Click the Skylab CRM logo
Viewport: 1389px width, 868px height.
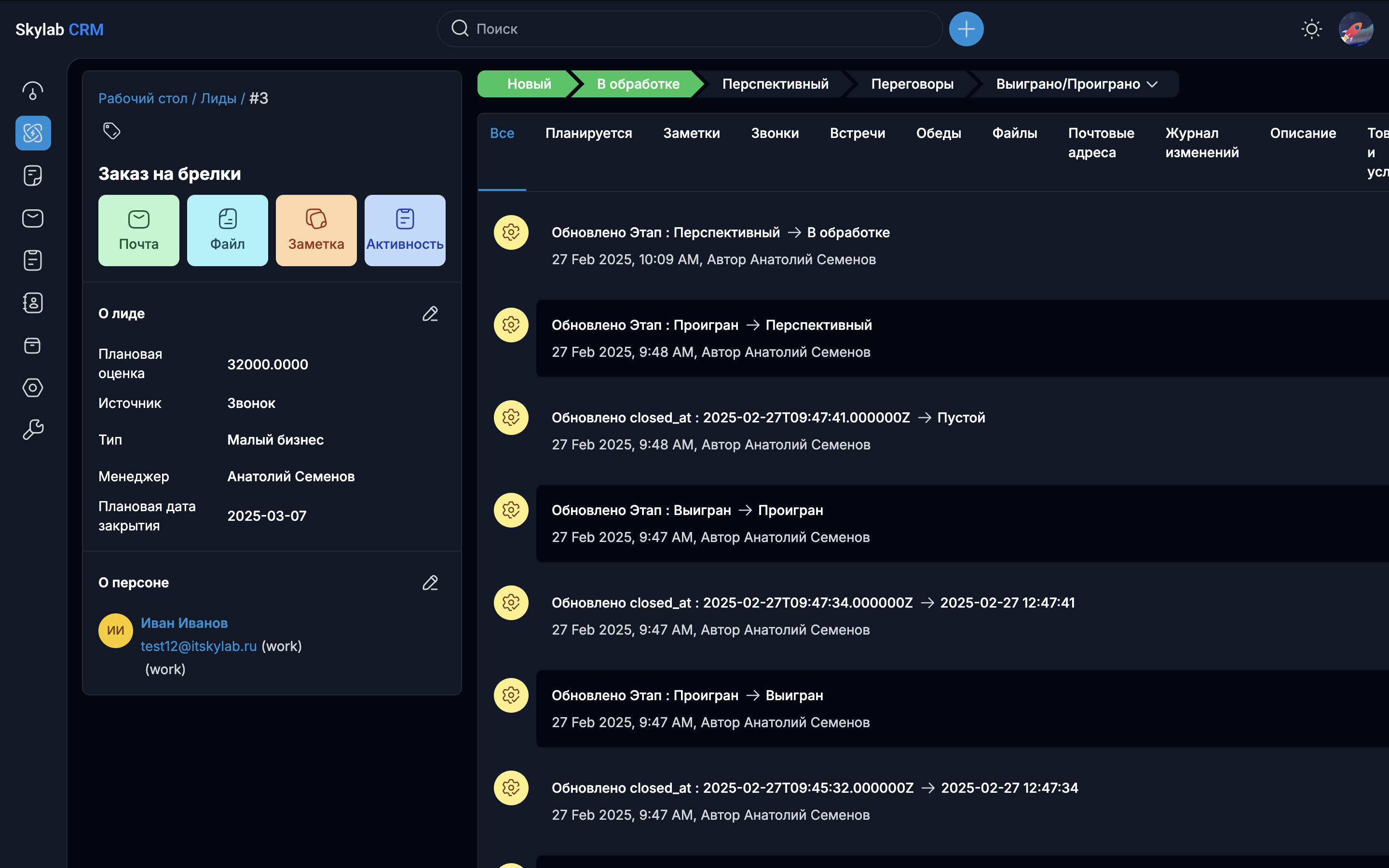coord(59,29)
